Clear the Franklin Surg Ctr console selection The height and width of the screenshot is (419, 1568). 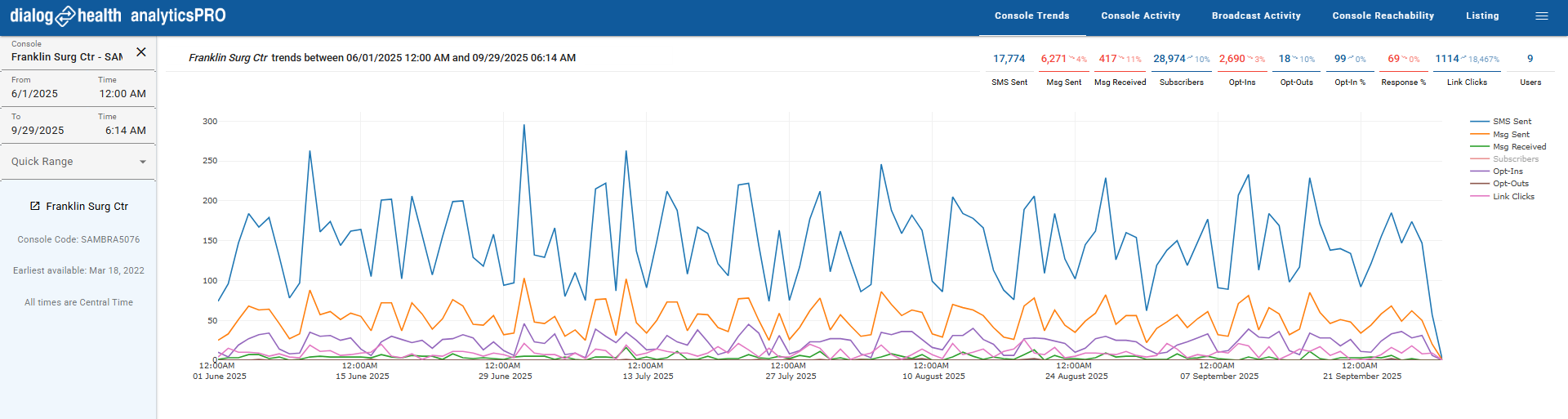(141, 52)
